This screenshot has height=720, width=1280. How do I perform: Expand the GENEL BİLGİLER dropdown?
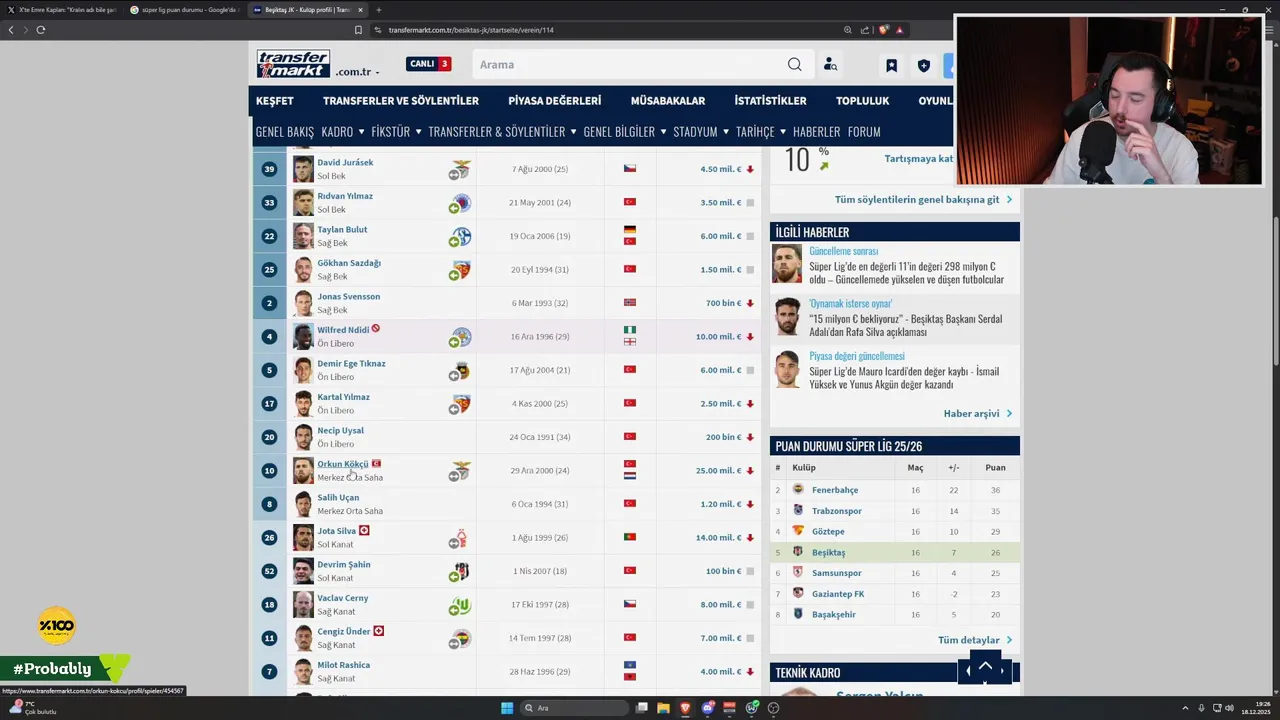tap(625, 132)
